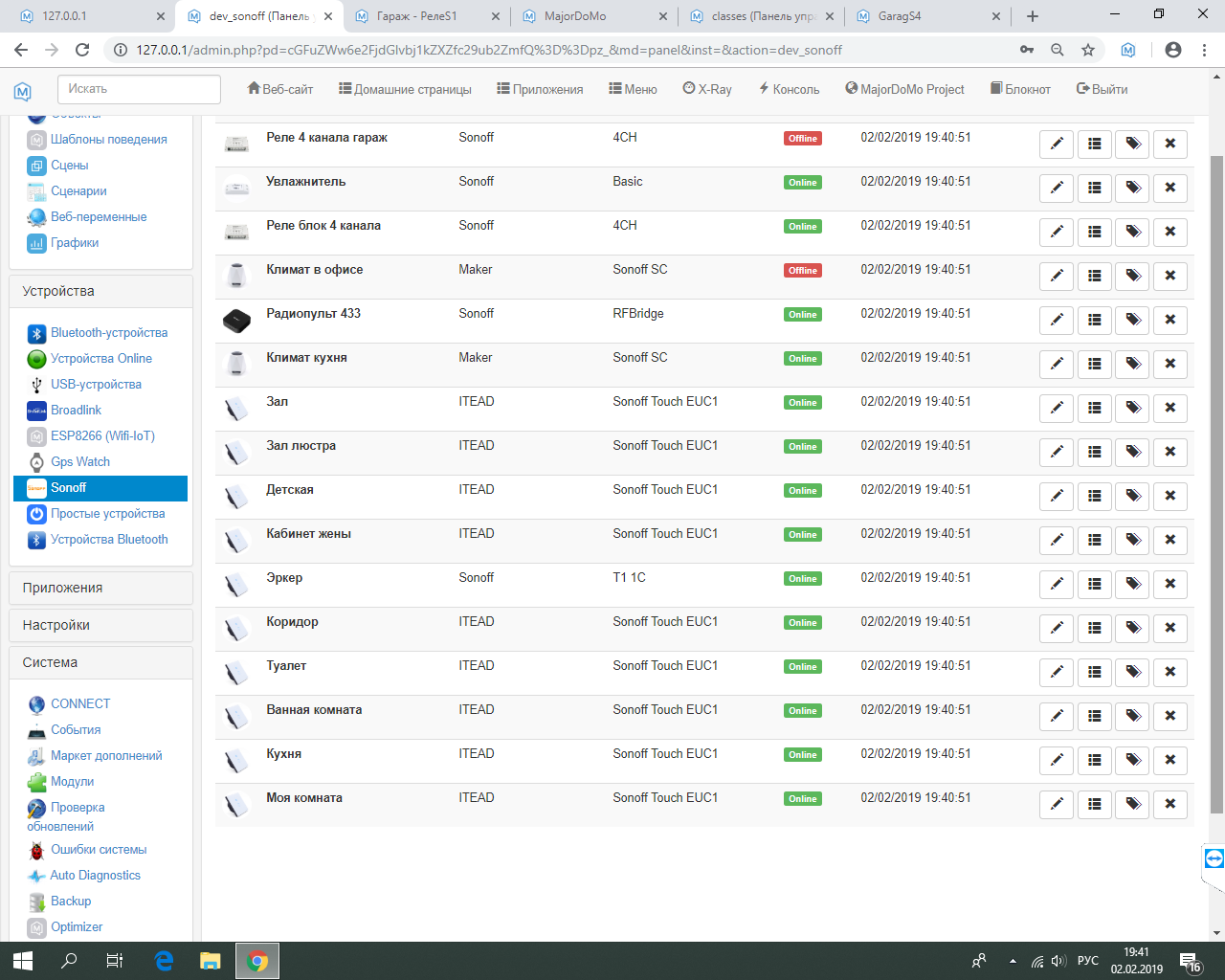Screen dimensions: 1225x980
Task: Click the page vertical scrollbar
Action: tap(1216, 479)
